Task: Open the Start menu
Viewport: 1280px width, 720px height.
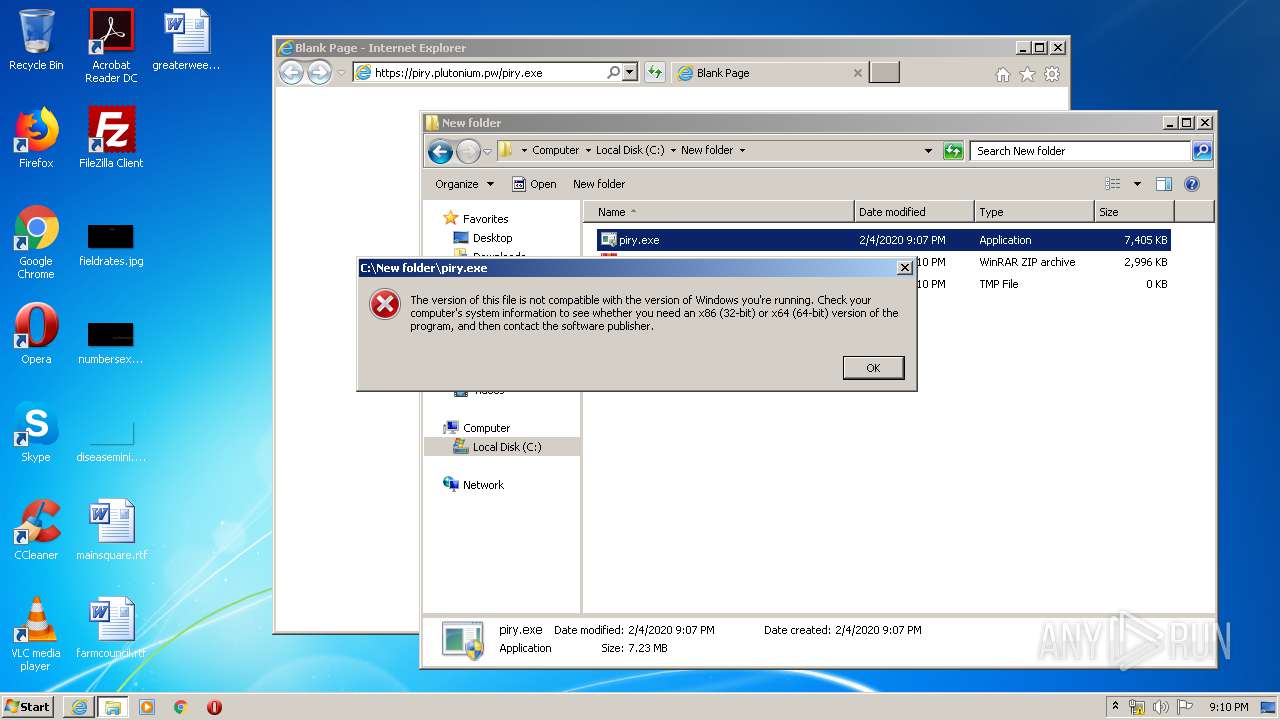Action: tap(28, 706)
